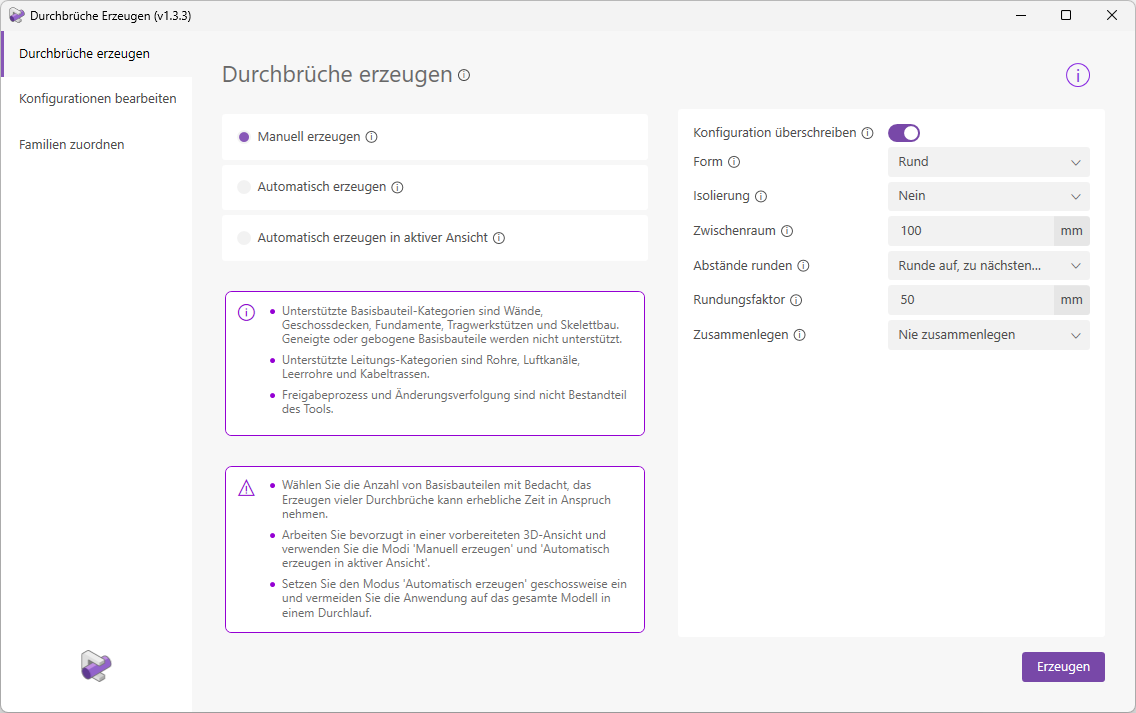Image resolution: width=1136 pixels, height=713 pixels.
Task: Click the app logo in the bottom-left corner
Action: 97,666
